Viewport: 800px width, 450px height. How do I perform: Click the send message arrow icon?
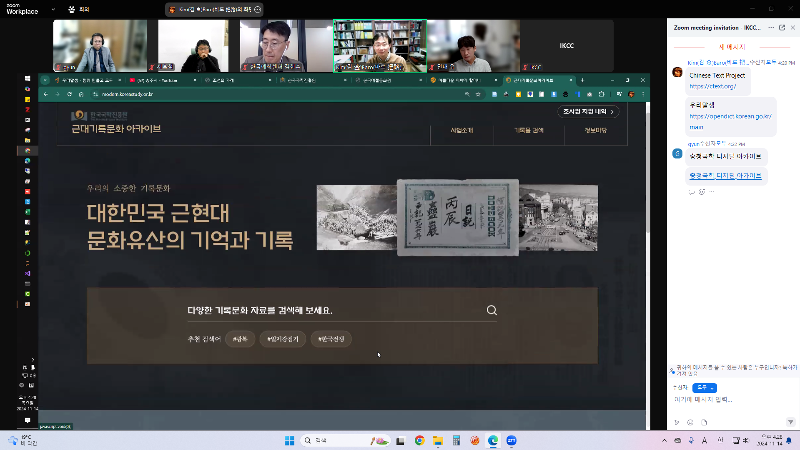[x=789, y=420]
